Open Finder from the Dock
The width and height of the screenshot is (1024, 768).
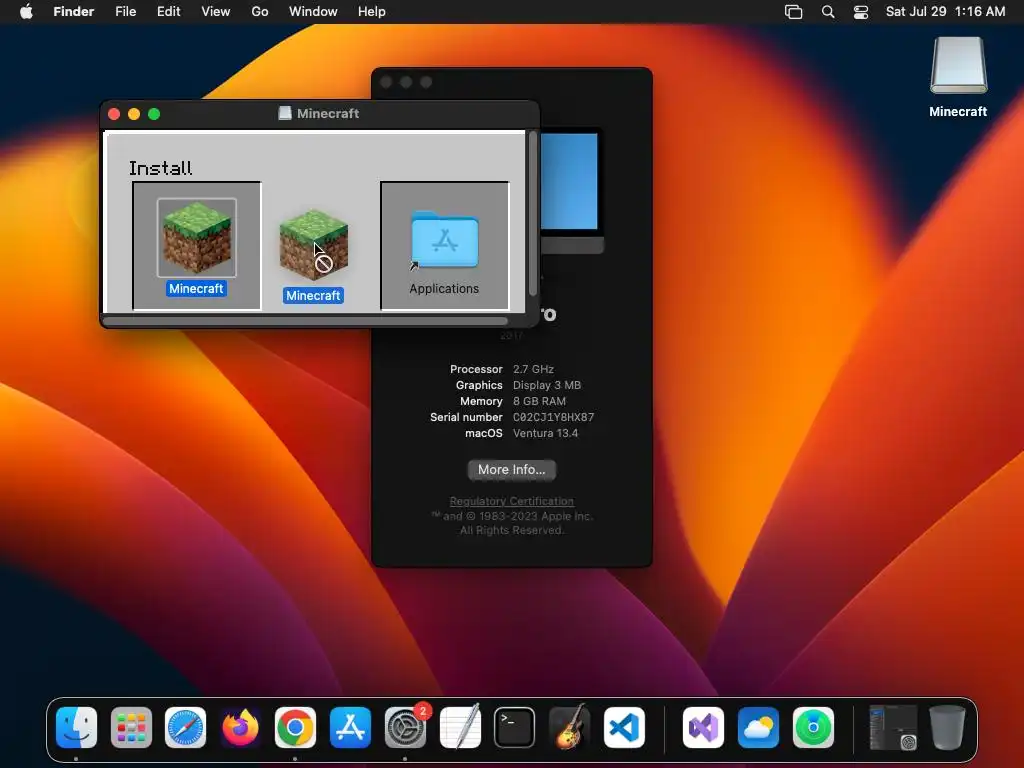(x=76, y=727)
